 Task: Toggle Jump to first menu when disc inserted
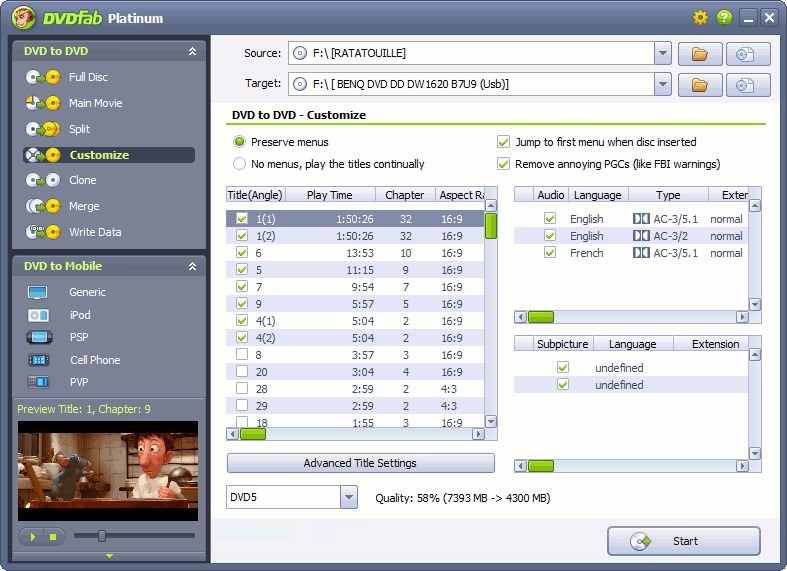pos(503,142)
